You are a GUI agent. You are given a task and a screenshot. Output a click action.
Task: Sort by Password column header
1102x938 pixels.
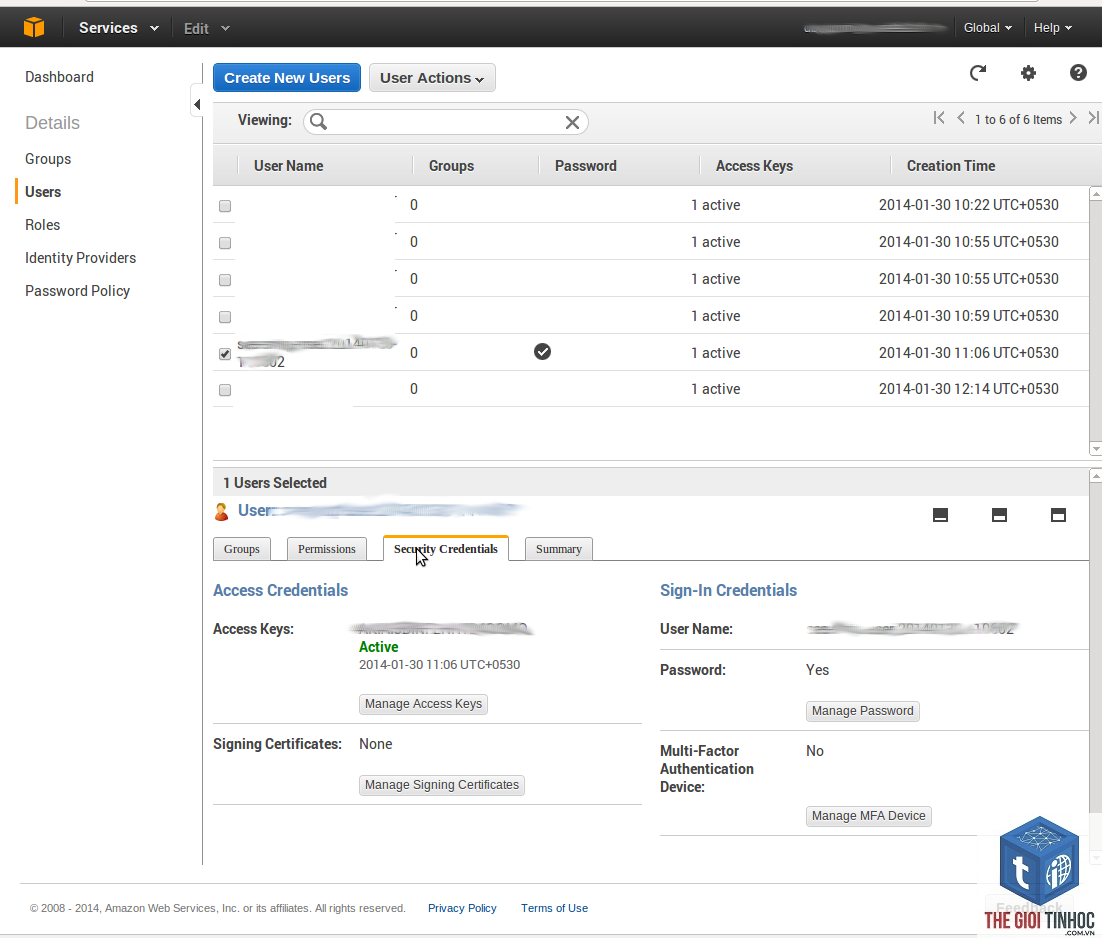tap(585, 166)
